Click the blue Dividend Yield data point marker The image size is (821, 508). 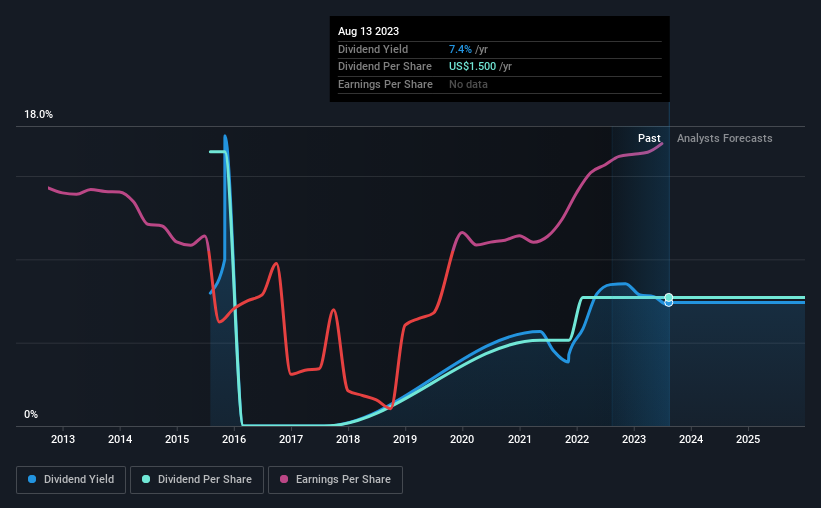tap(669, 303)
